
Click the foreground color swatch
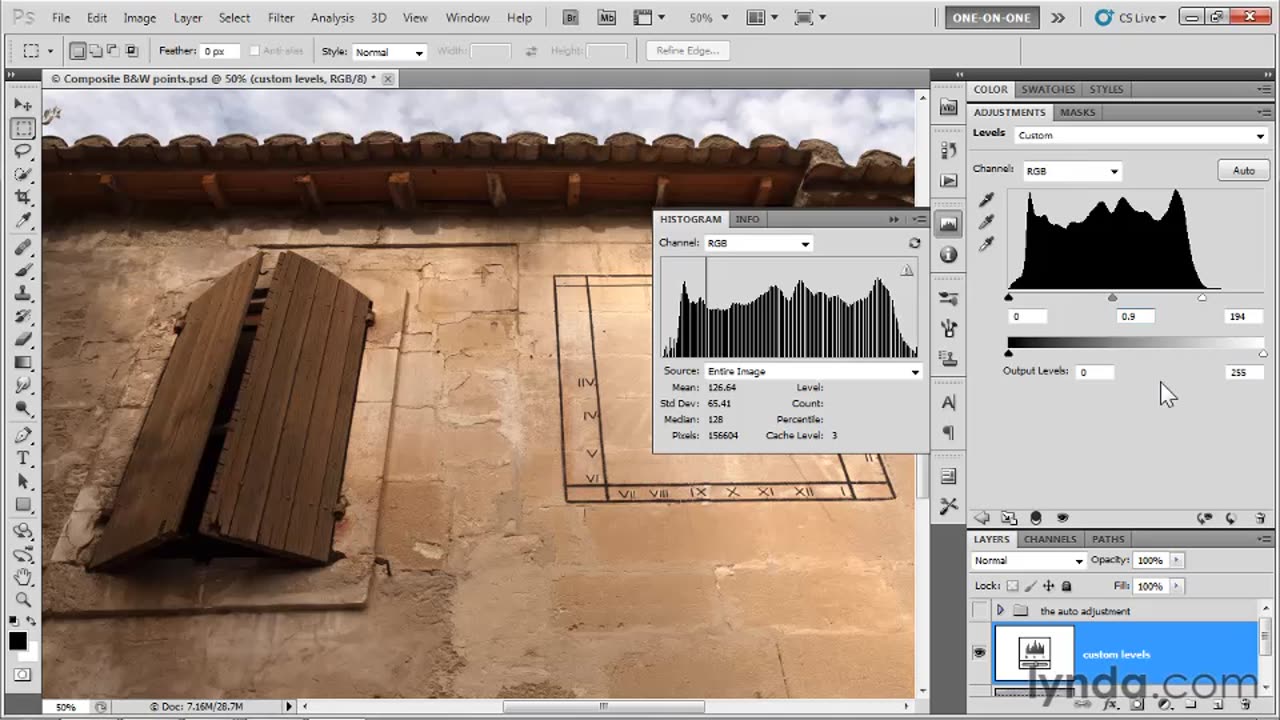(x=18, y=642)
